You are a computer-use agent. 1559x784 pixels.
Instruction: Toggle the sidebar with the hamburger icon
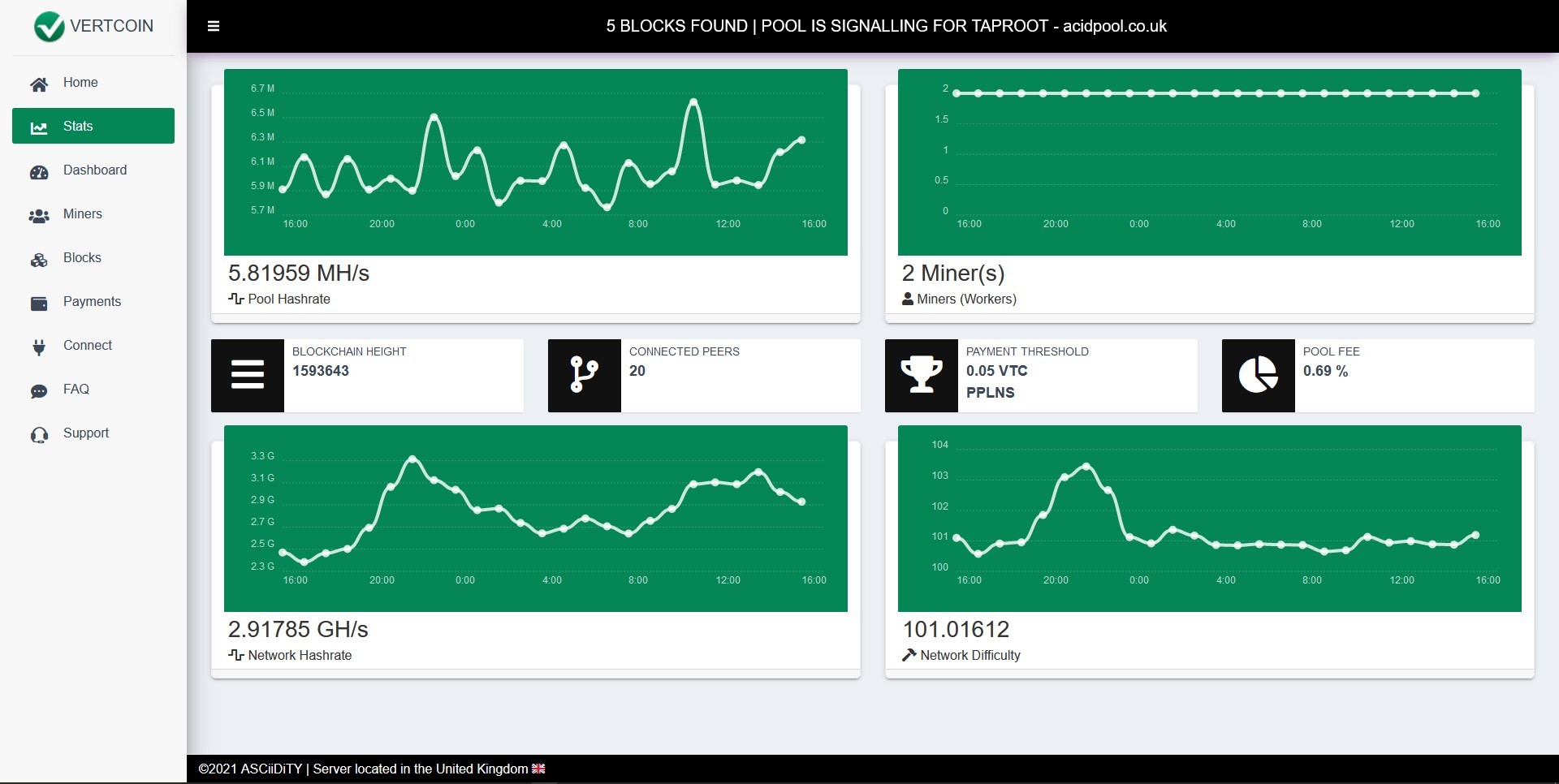(x=214, y=26)
